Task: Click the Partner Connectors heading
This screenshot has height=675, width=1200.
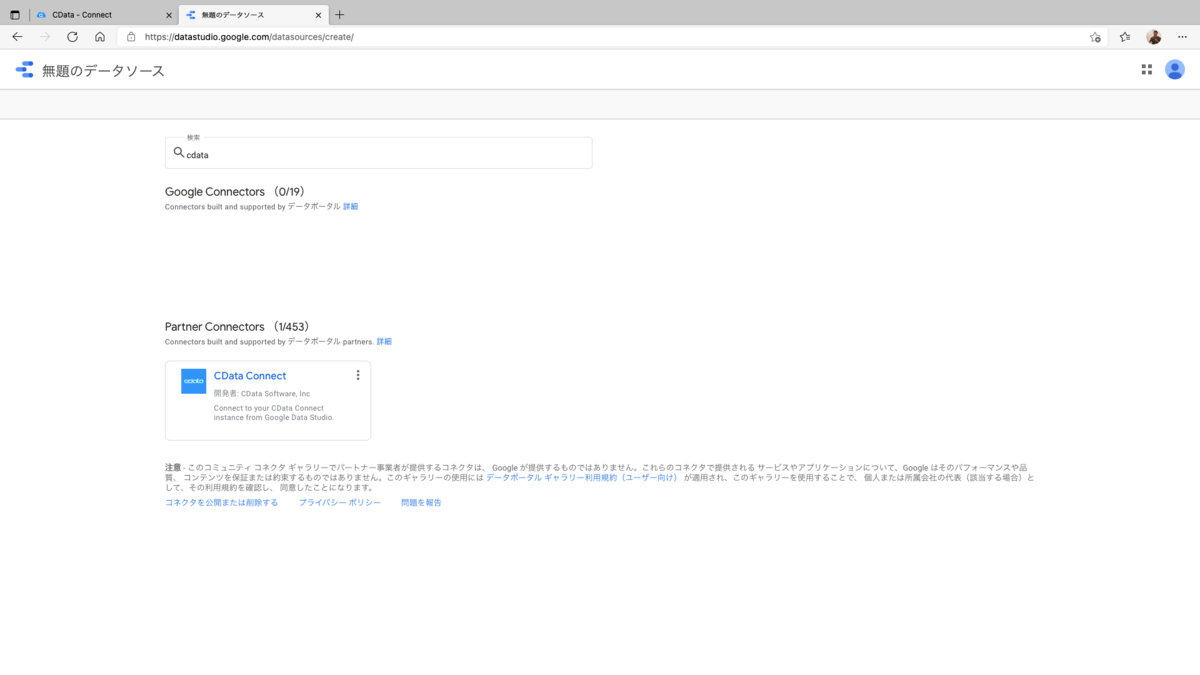Action: tap(237, 327)
